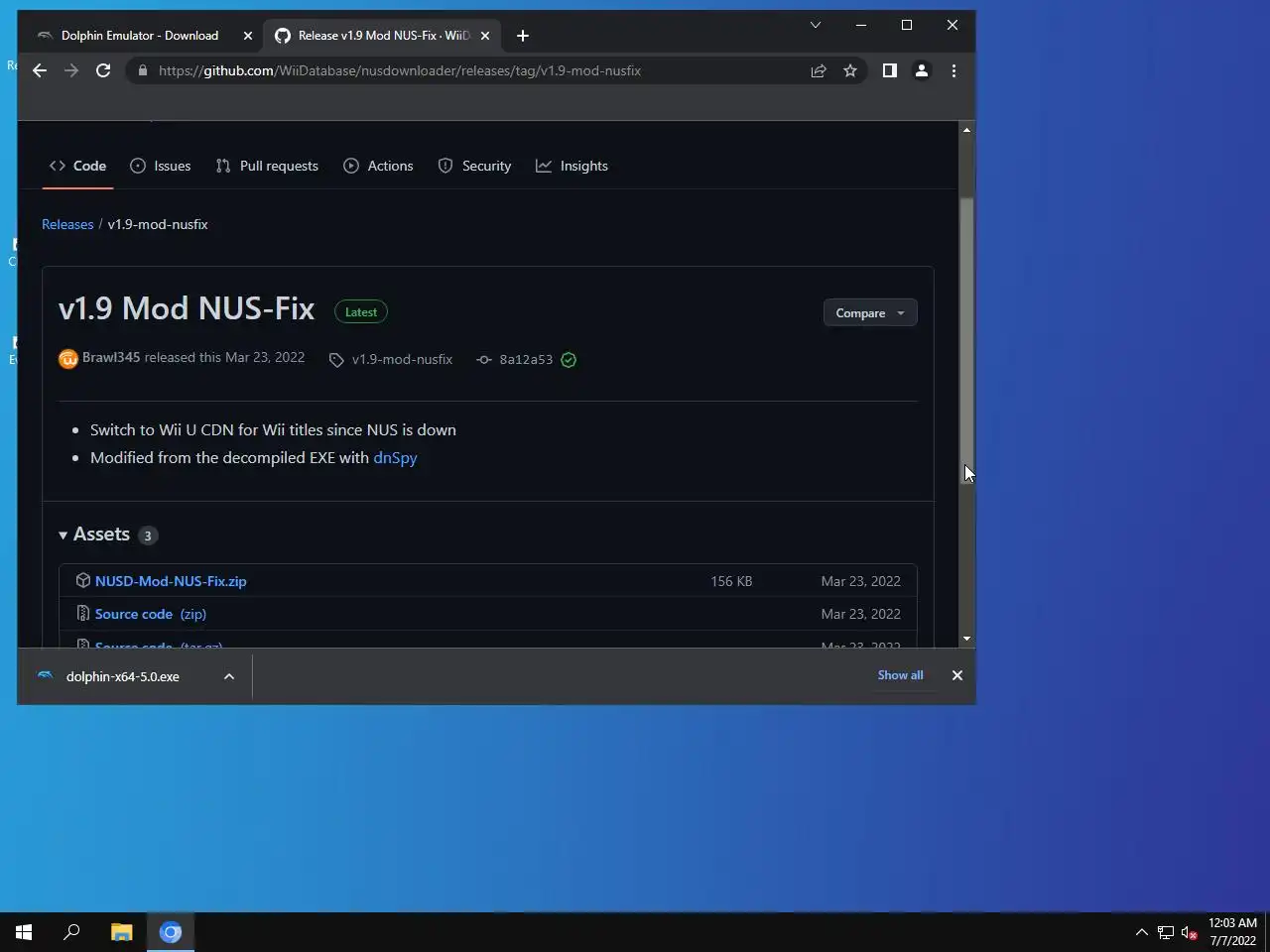Share this page via address bar icon

819,70
